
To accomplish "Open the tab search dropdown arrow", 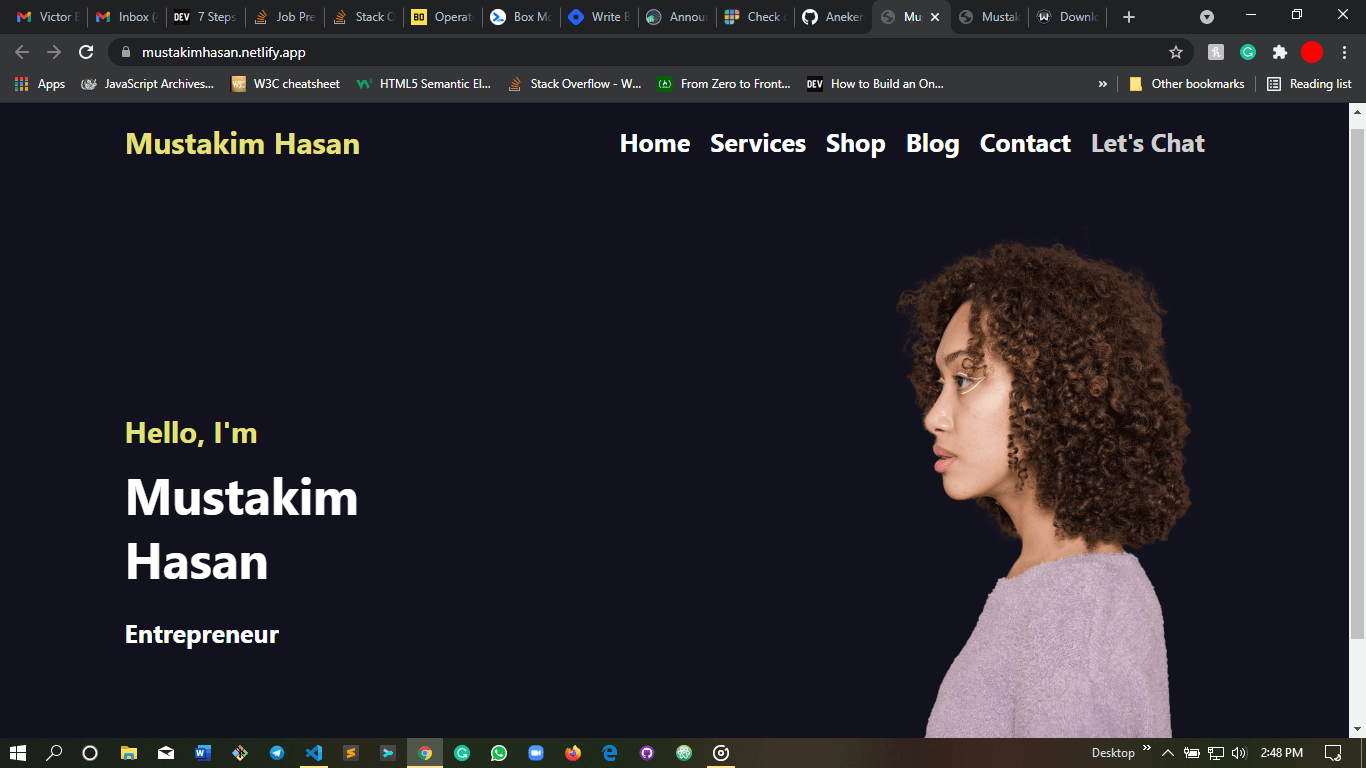I will click(x=1207, y=17).
